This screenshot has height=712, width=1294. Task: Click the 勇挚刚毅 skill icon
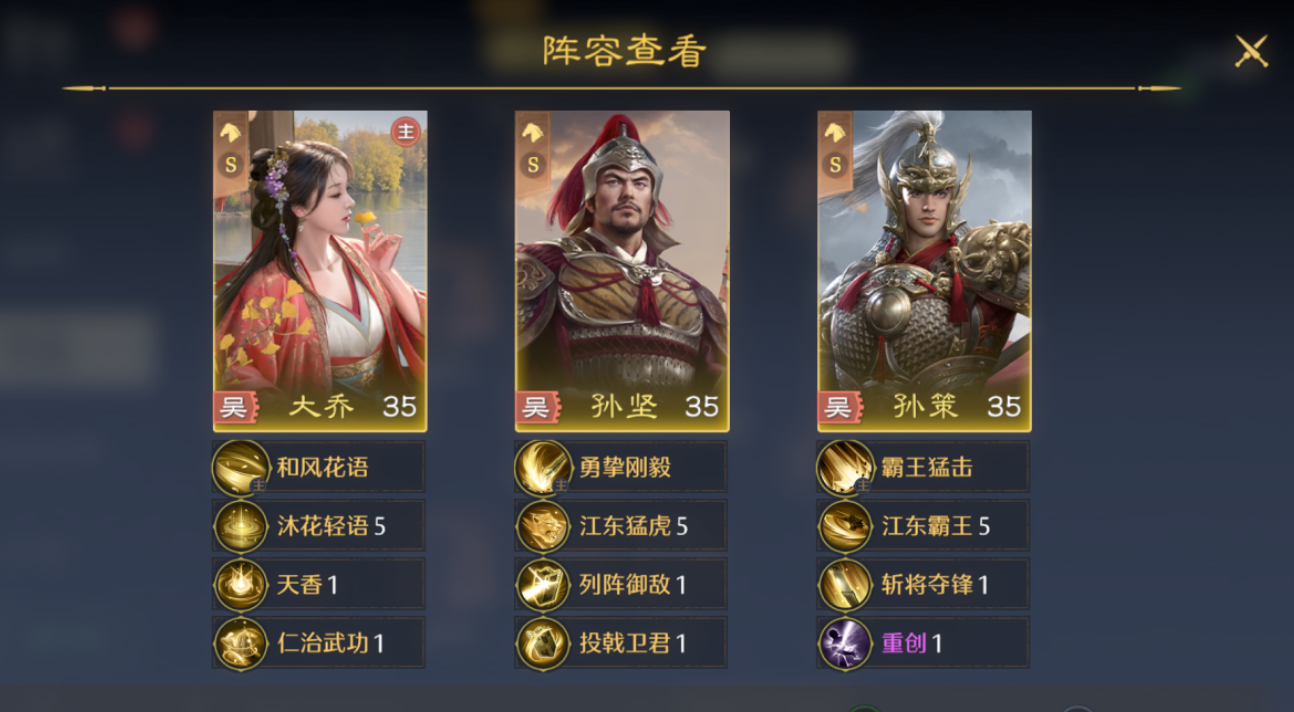[x=543, y=467]
